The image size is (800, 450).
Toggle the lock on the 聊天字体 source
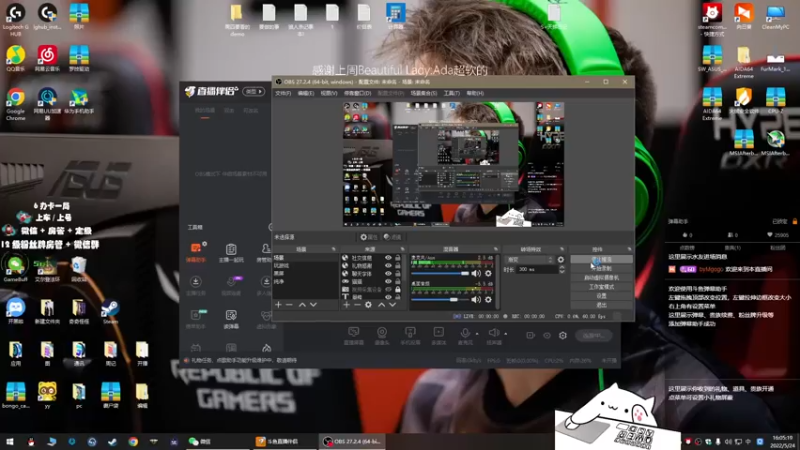point(397,273)
